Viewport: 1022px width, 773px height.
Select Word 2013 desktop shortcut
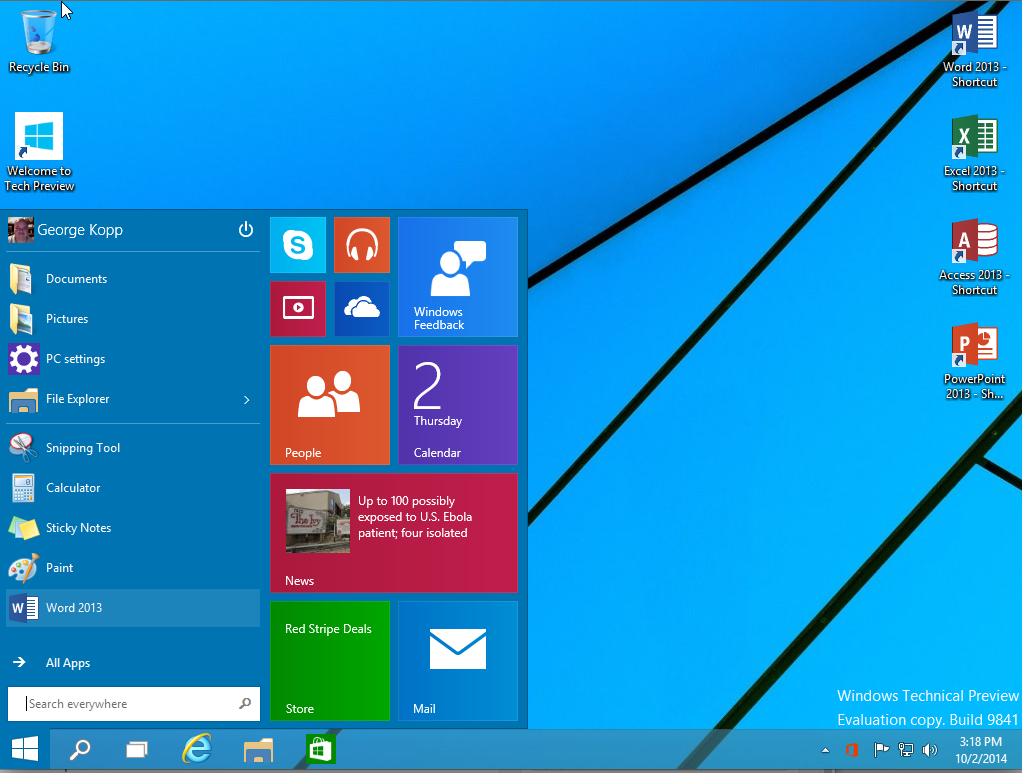974,50
